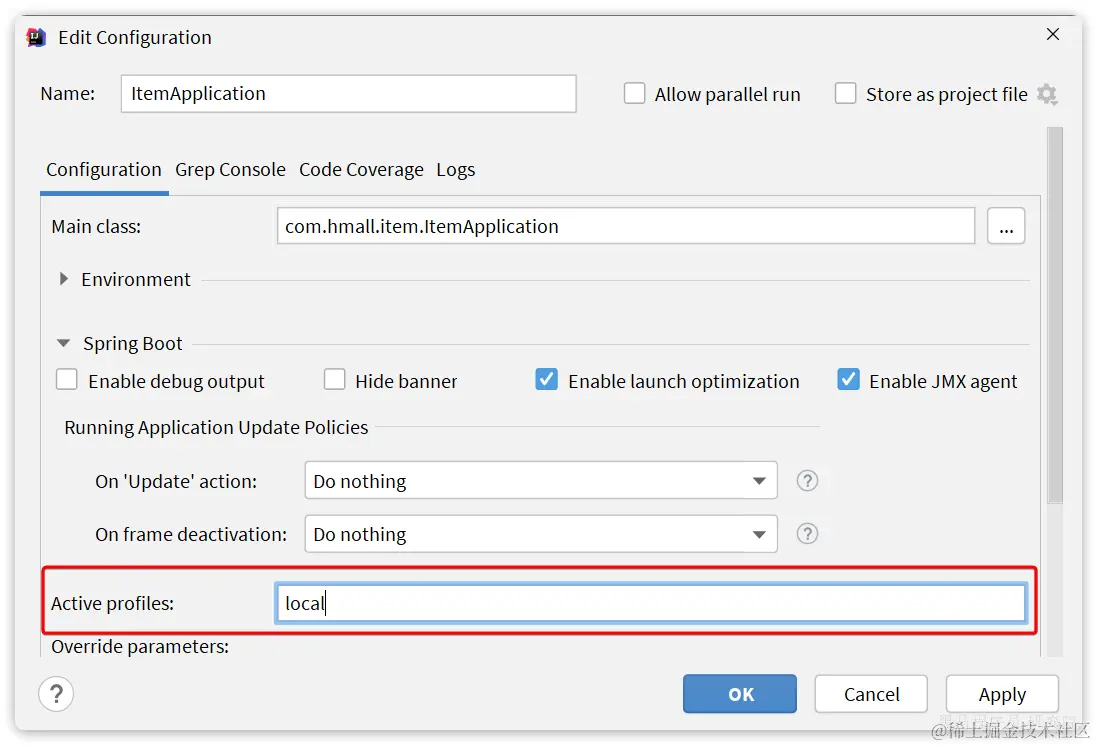This screenshot has width=1097, height=747.
Task: Click the Running Application Update Policies heading
Action: click(x=216, y=427)
